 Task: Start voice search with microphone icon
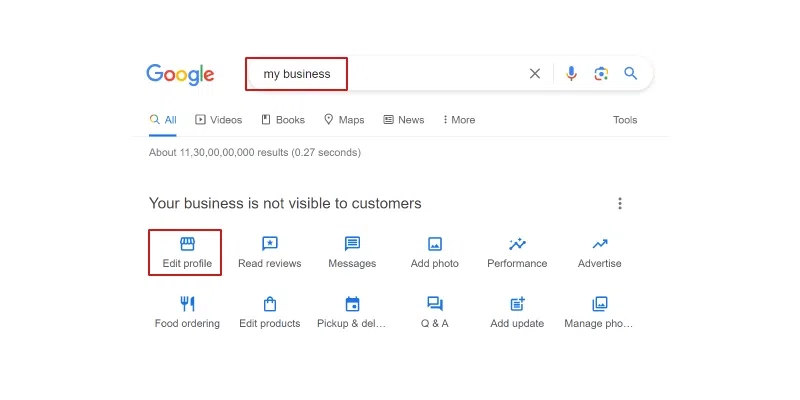571,74
